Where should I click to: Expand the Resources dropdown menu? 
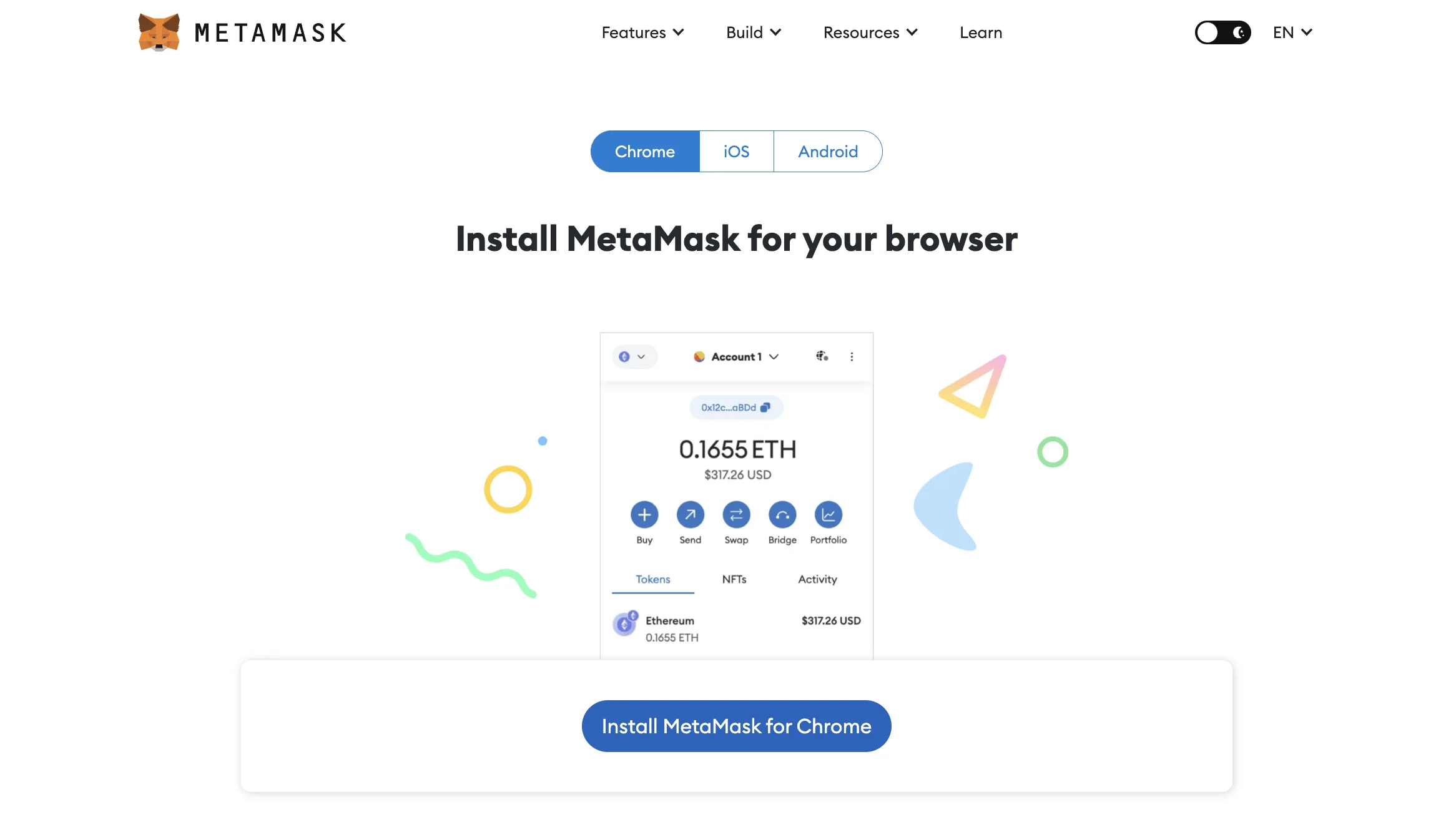pyautogui.click(x=869, y=32)
